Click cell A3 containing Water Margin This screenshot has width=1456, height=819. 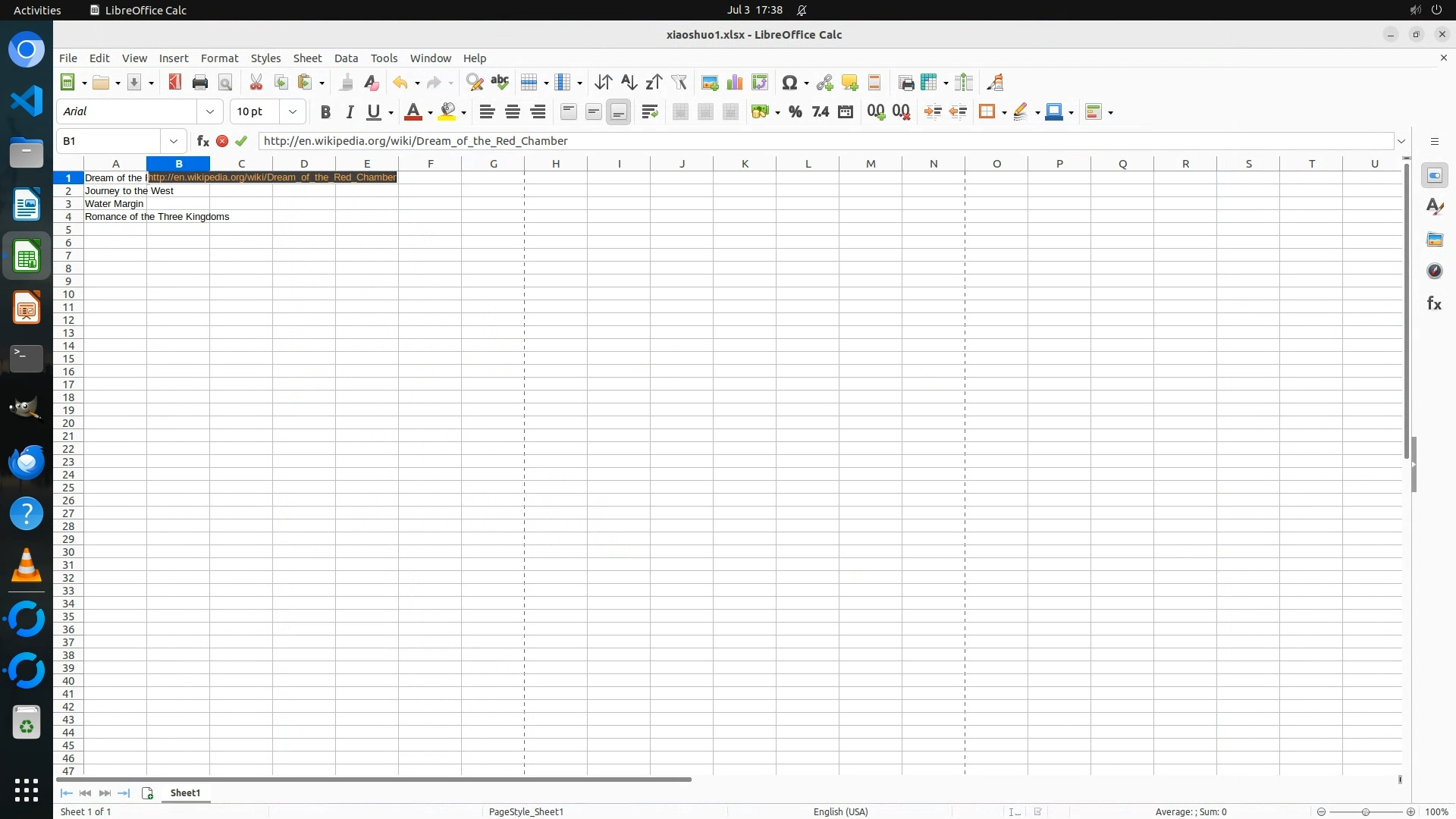click(115, 204)
